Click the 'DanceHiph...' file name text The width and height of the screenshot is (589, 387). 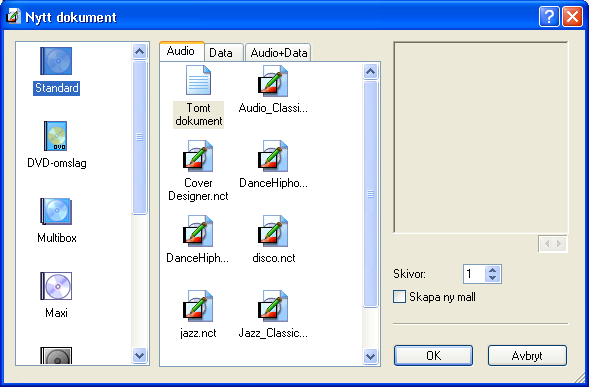tap(198, 258)
